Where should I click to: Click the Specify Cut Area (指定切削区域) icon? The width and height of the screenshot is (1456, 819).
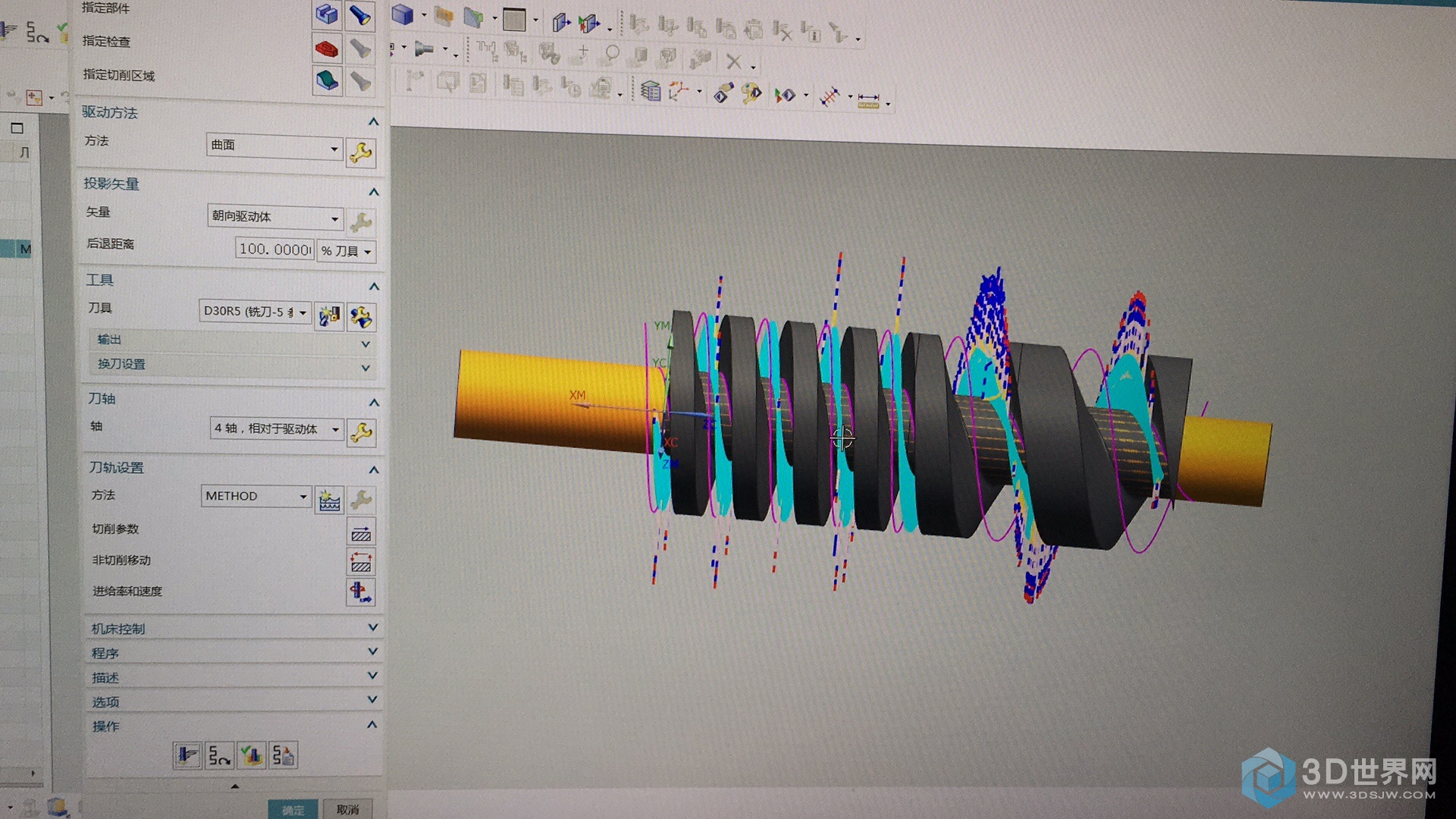[327, 80]
